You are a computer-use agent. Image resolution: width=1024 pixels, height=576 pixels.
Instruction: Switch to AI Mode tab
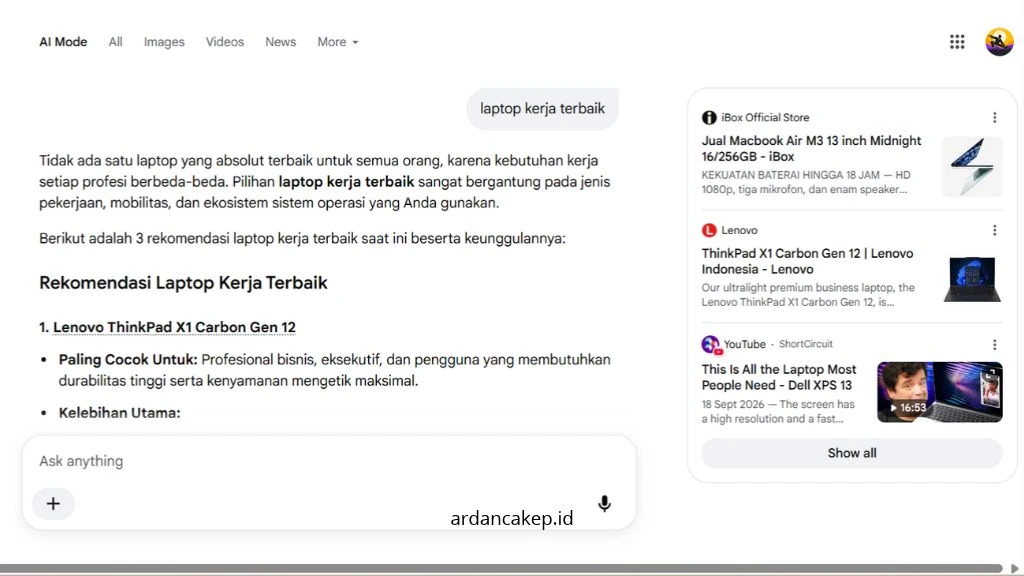(63, 42)
